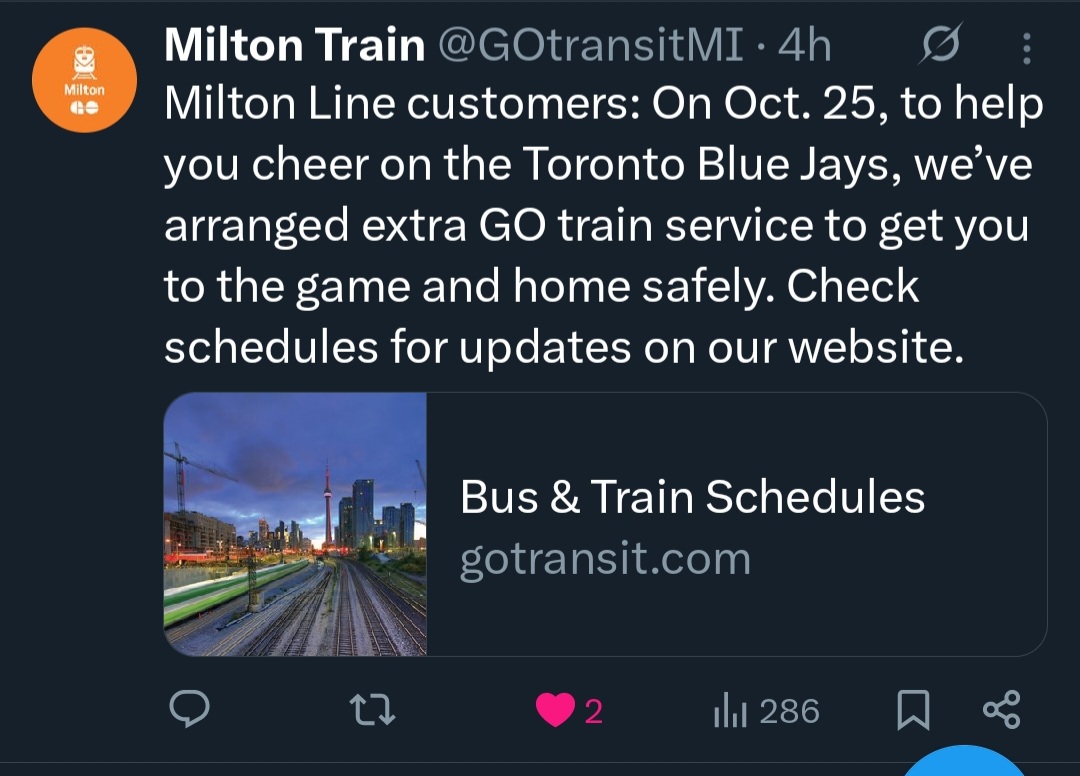
Task: Click the like count number 2
Action: pyautogui.click(x=593, y=711)
